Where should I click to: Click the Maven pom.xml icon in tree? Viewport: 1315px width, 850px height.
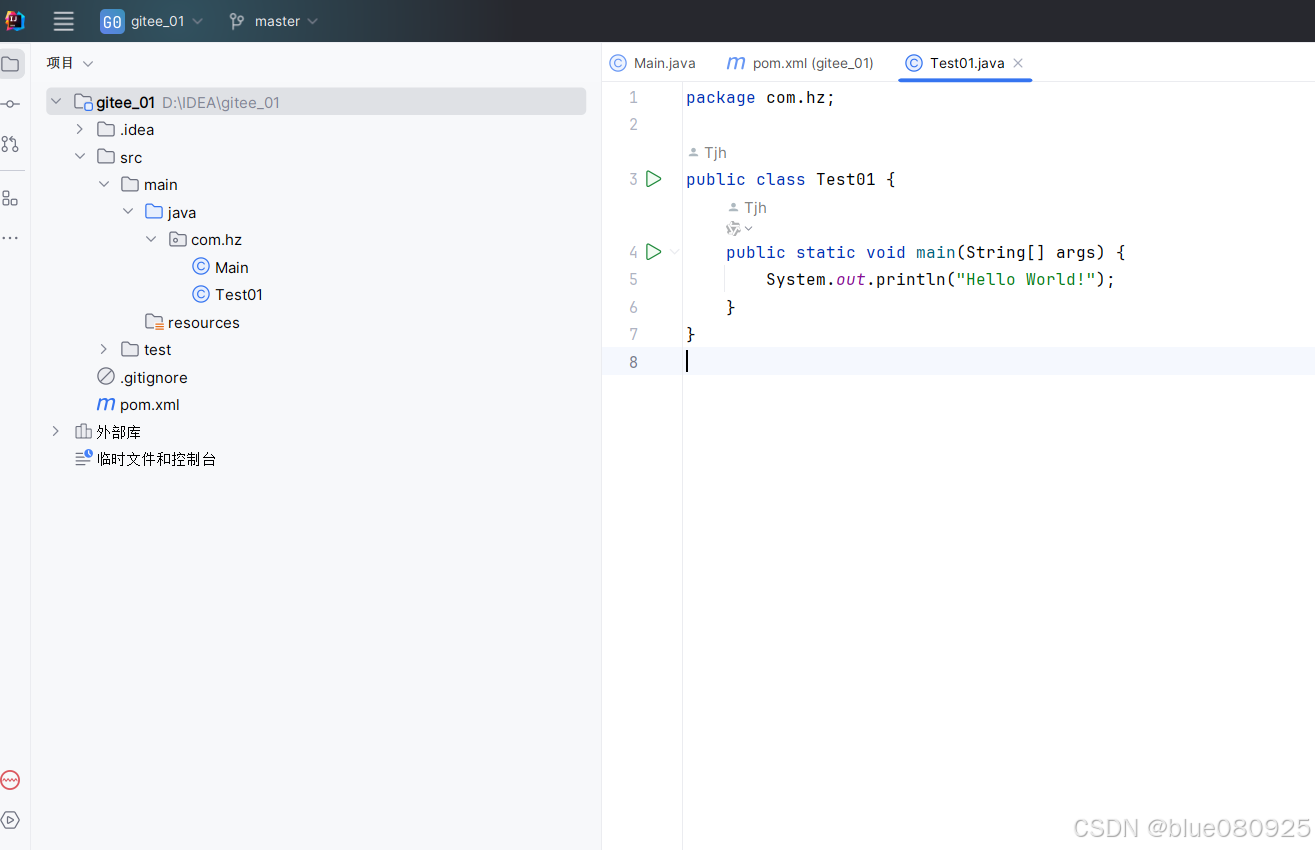(x=105, y=404)
